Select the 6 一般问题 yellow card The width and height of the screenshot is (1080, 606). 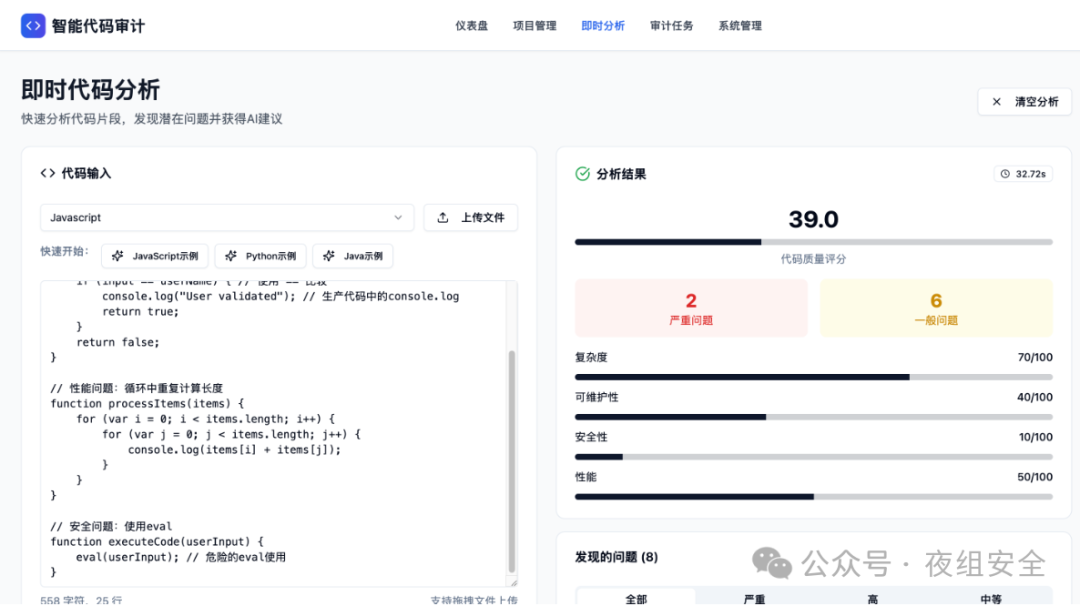click(936, 308)
